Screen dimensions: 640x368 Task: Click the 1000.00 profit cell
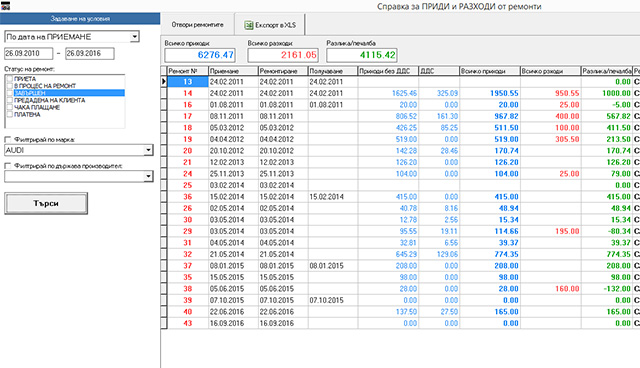[x=607, y=93]
